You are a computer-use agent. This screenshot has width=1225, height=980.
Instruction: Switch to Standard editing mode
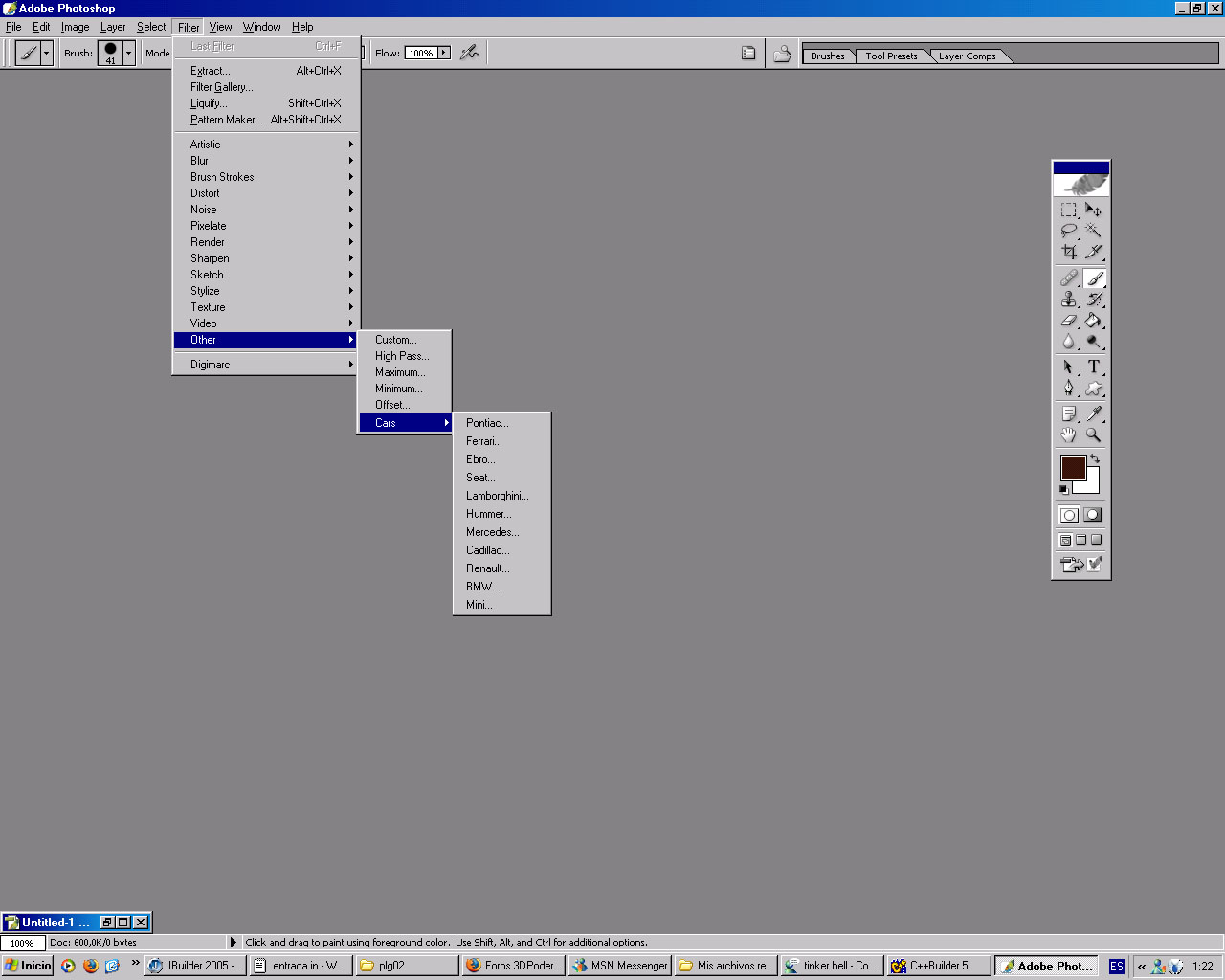click(1069, 515)
